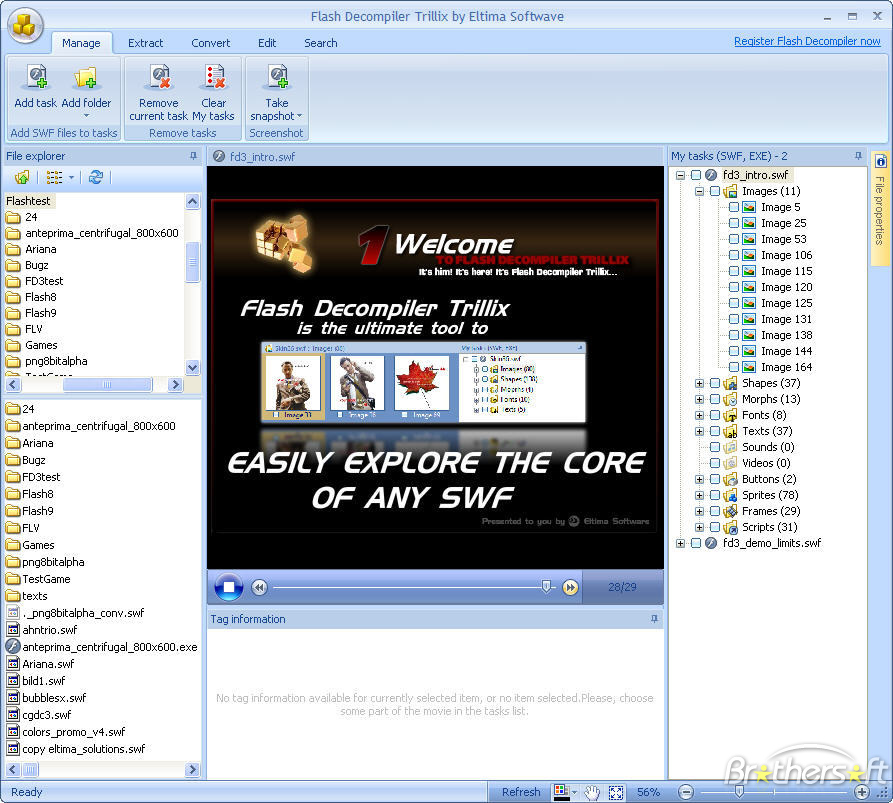Viewport: 893px width, 803px height.
Task: Open the Search ribbon tab
Action: tap(321, 43)
